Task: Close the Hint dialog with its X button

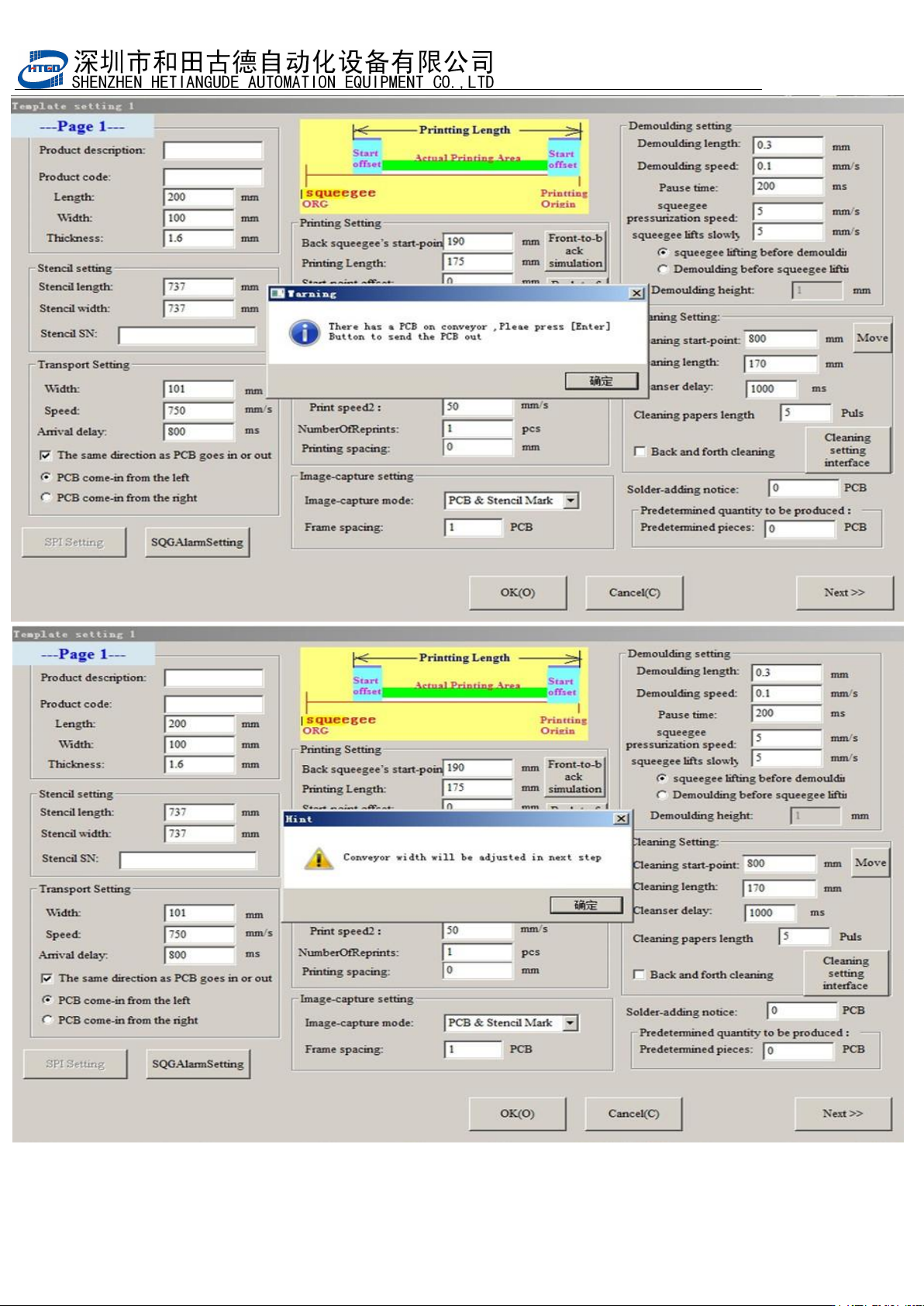Action: tap(621, 818)
